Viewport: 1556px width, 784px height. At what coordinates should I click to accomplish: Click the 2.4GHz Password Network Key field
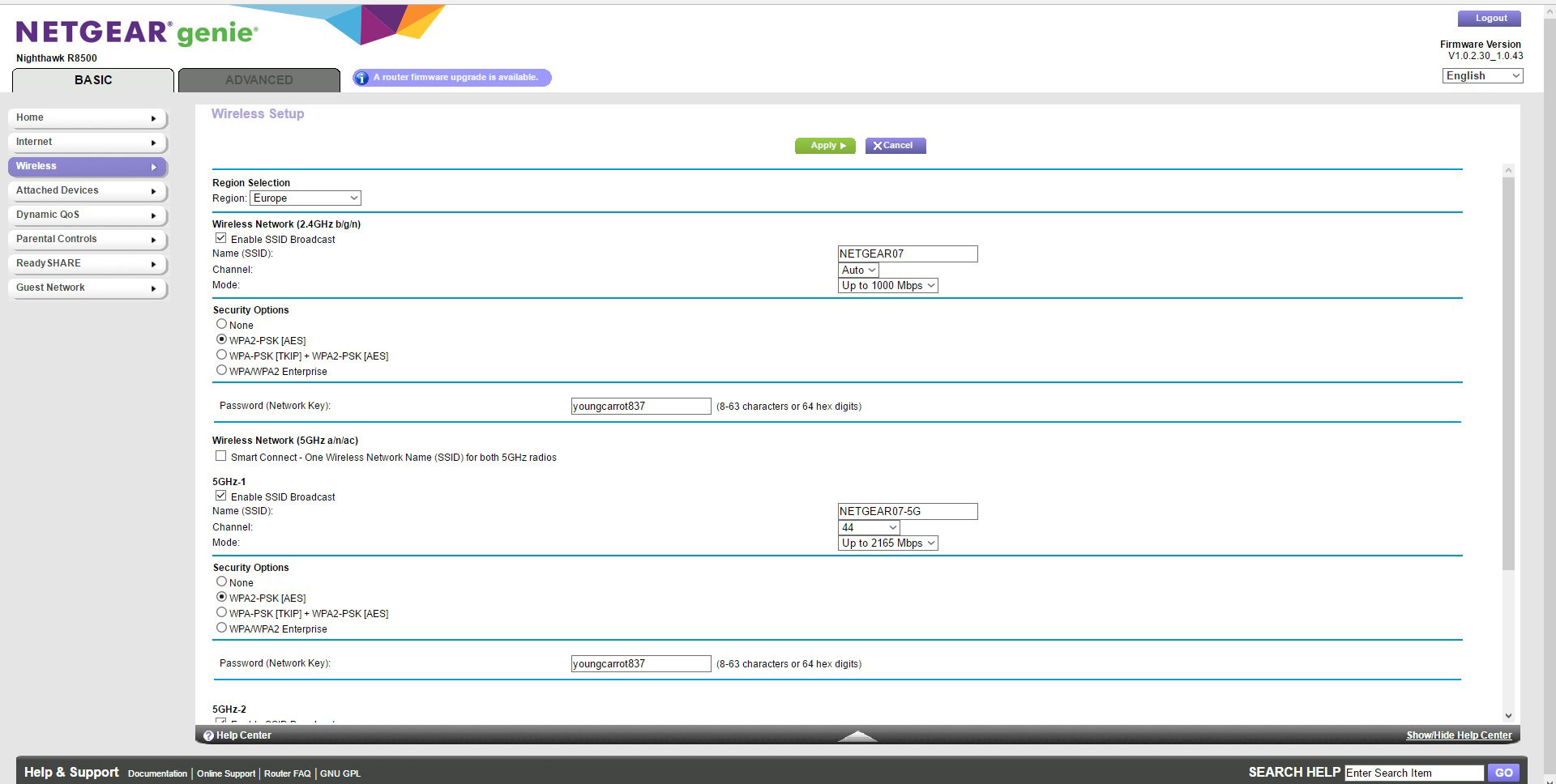click(x=641, y=407)
